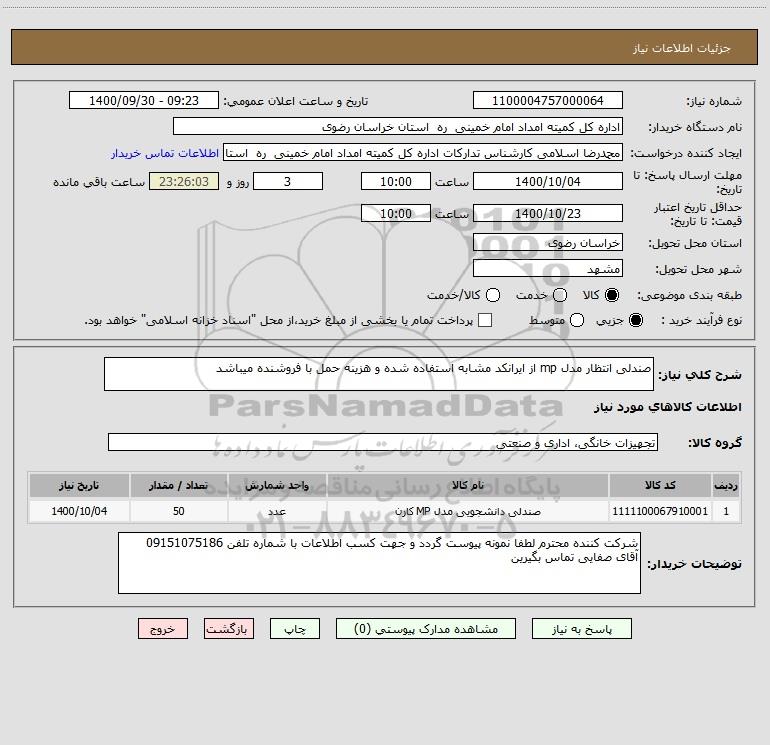The height and width of the screenshot is (745, 770).
Task: Click the نام کالا column header
Action: 468,486
